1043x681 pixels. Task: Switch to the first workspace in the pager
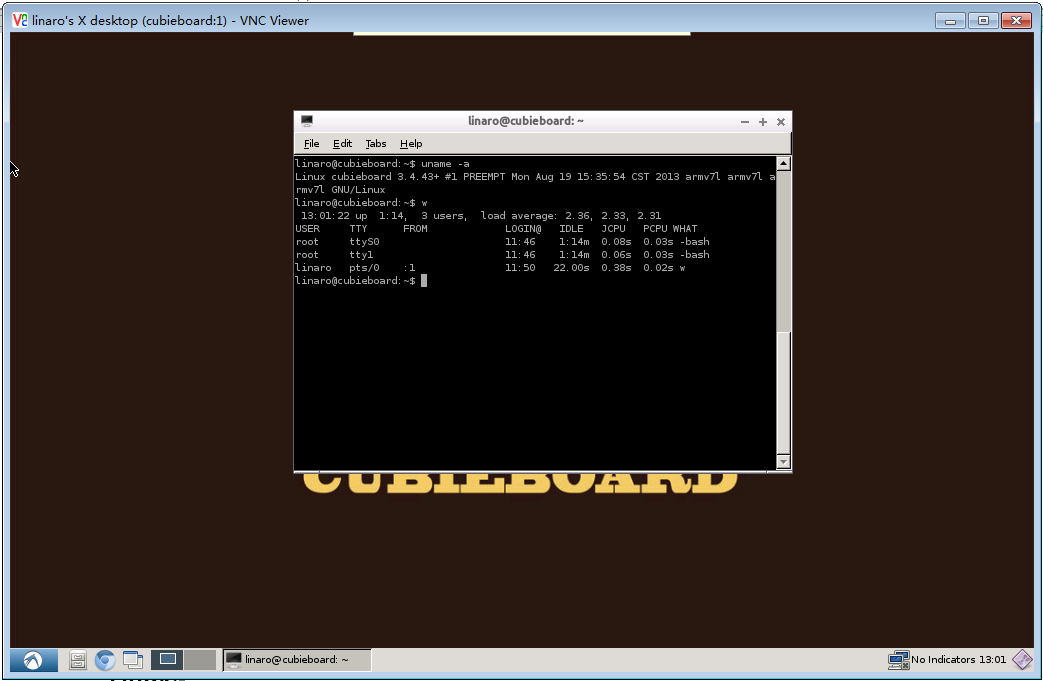pos(168,659)
